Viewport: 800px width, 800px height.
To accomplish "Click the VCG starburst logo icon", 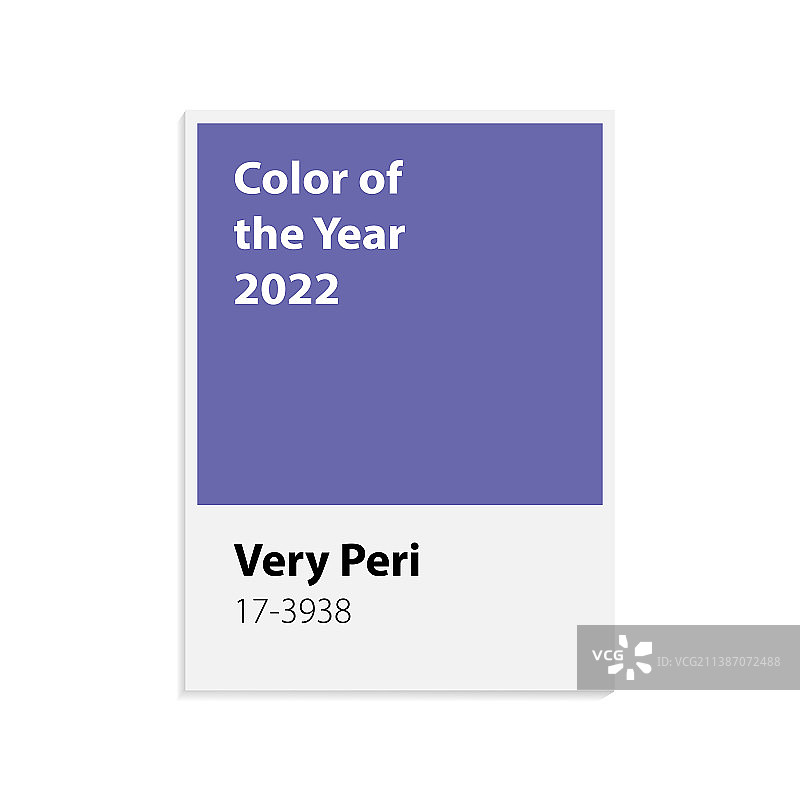I will (x=634, y=656).
